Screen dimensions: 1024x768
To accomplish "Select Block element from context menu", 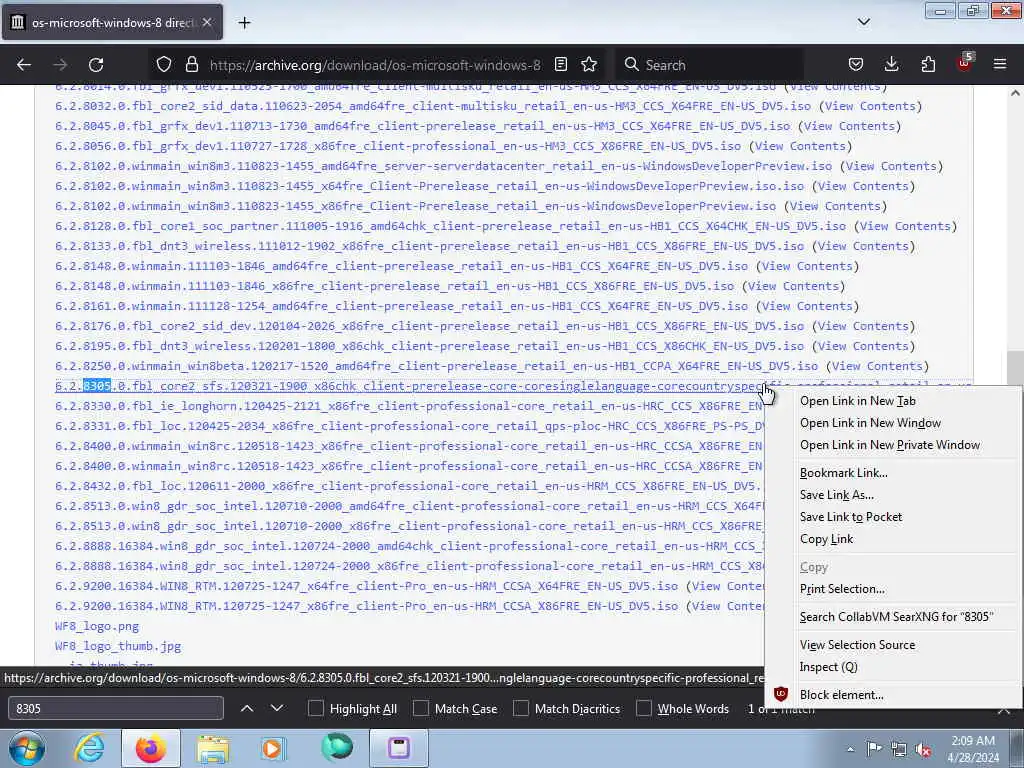I will coord(841,695).
